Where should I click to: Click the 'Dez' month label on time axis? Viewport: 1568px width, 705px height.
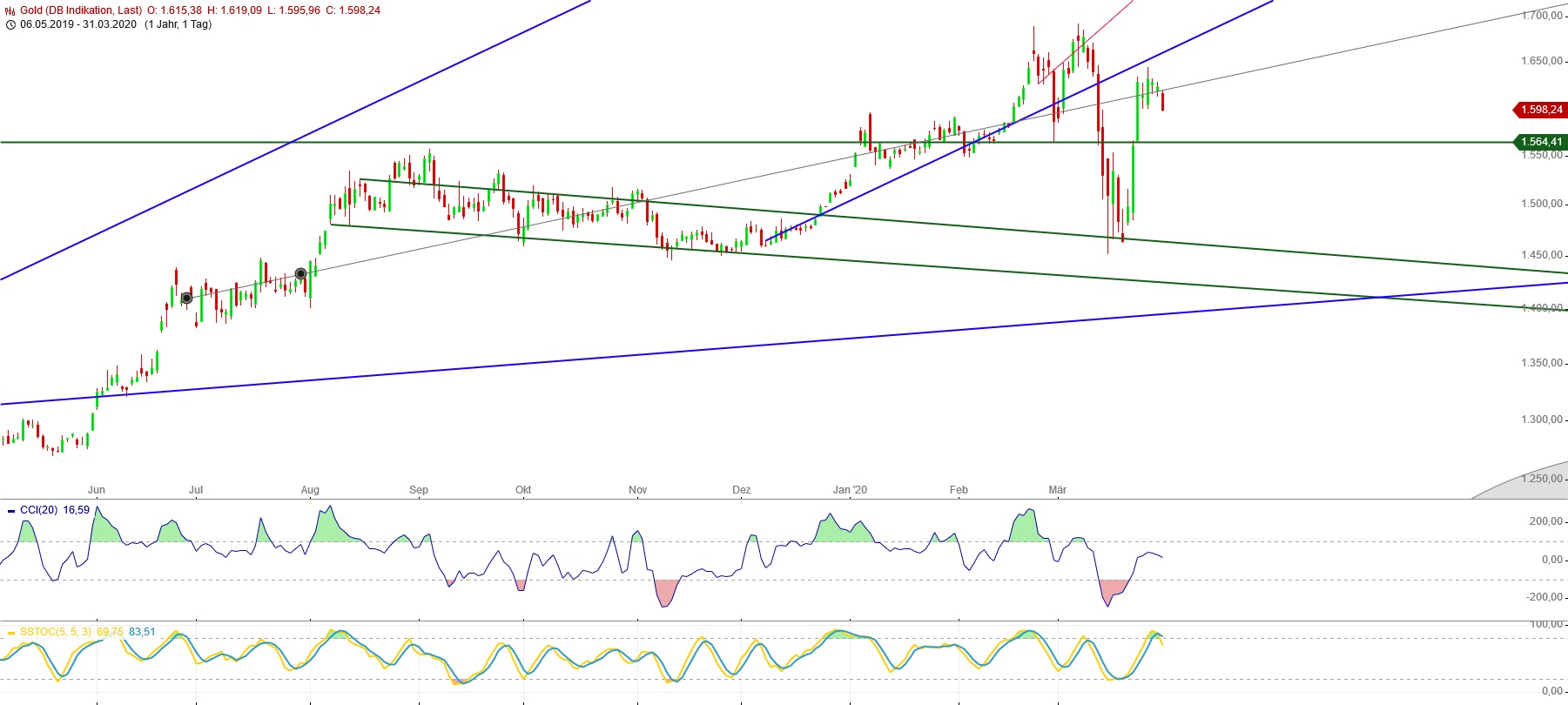point(742,490)
